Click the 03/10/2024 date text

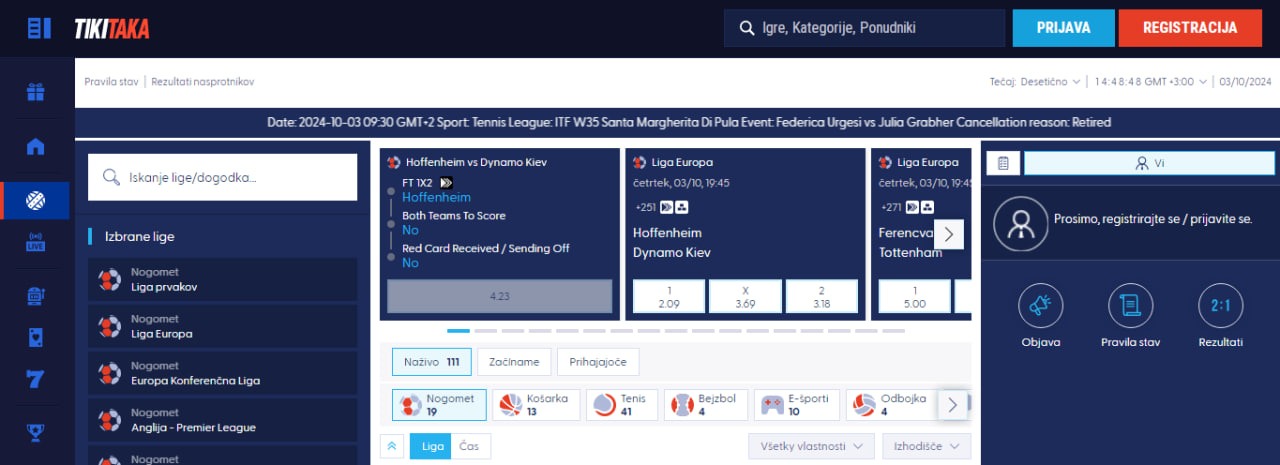tap(1245, 82)
